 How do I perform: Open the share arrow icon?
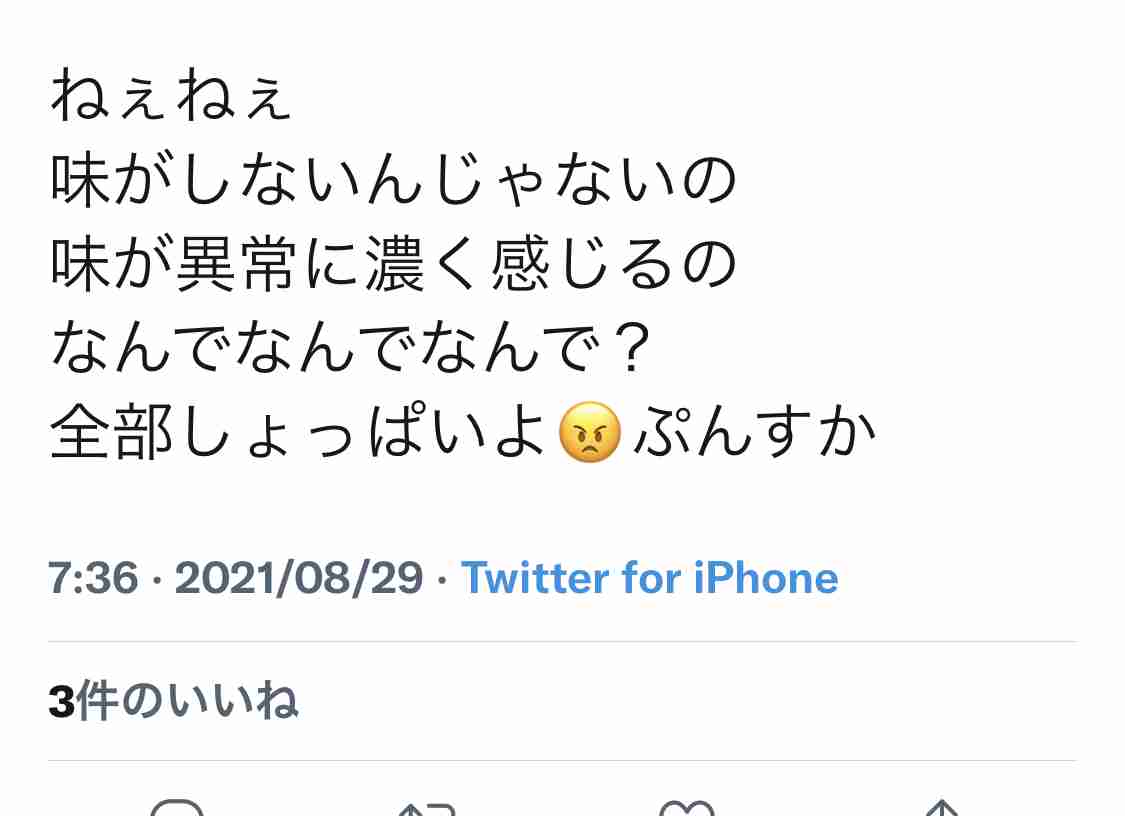click(x=942, y=808)
